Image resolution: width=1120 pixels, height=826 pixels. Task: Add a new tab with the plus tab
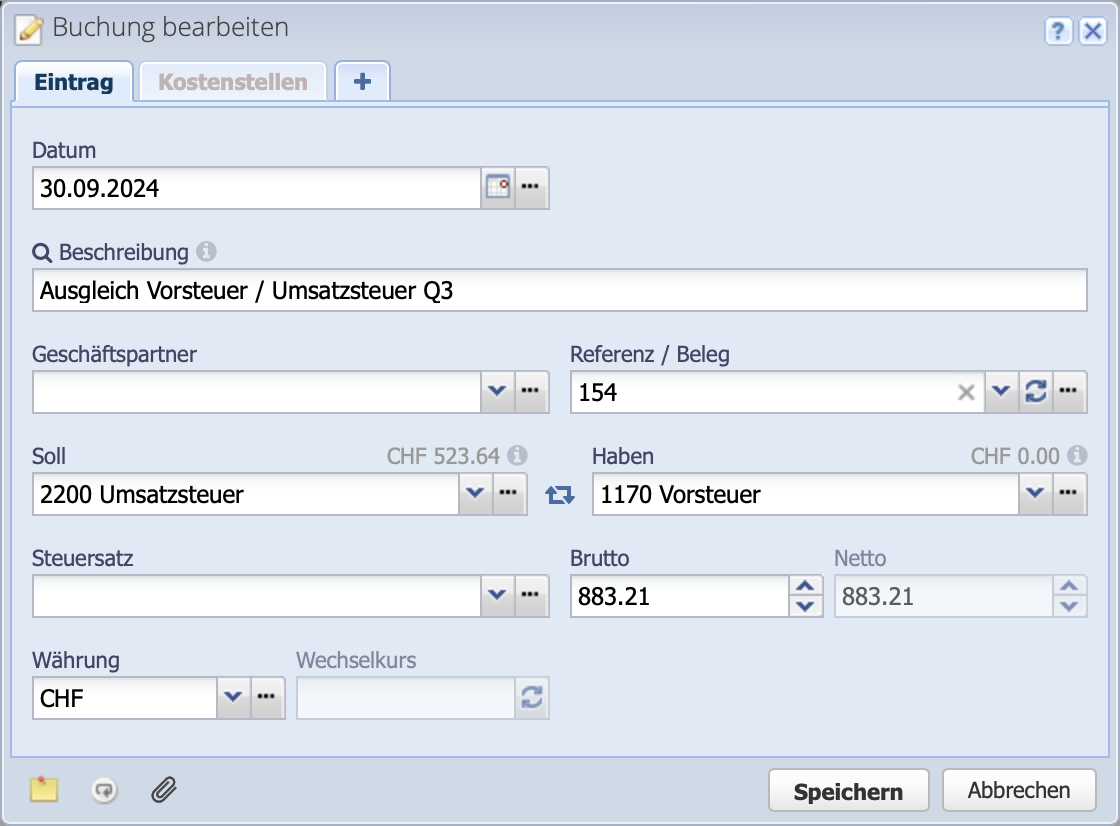[x=362, y=81]
